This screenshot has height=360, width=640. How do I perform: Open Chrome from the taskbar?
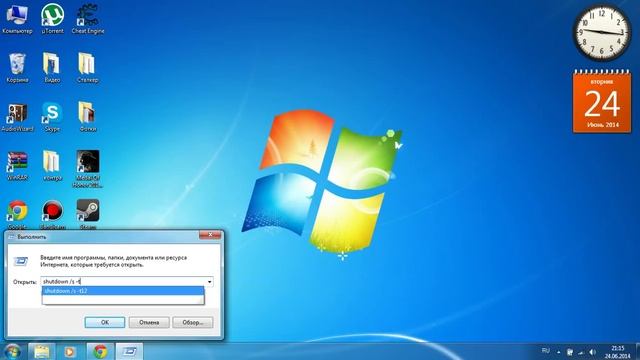pyautogui.click(x=100, y=351)
